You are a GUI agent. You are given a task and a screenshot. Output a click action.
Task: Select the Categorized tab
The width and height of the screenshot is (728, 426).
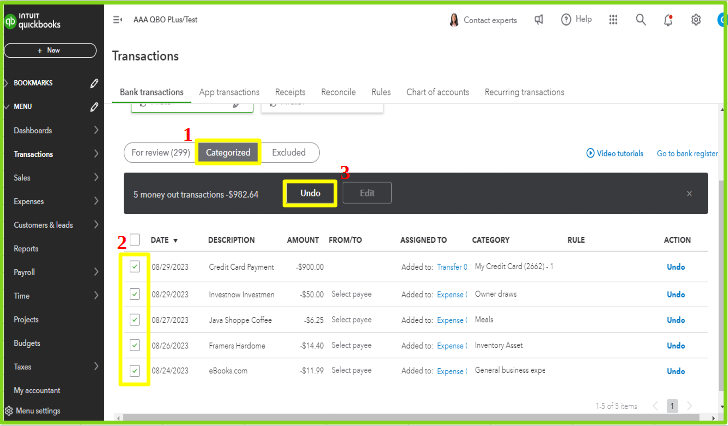click(228, 152)
